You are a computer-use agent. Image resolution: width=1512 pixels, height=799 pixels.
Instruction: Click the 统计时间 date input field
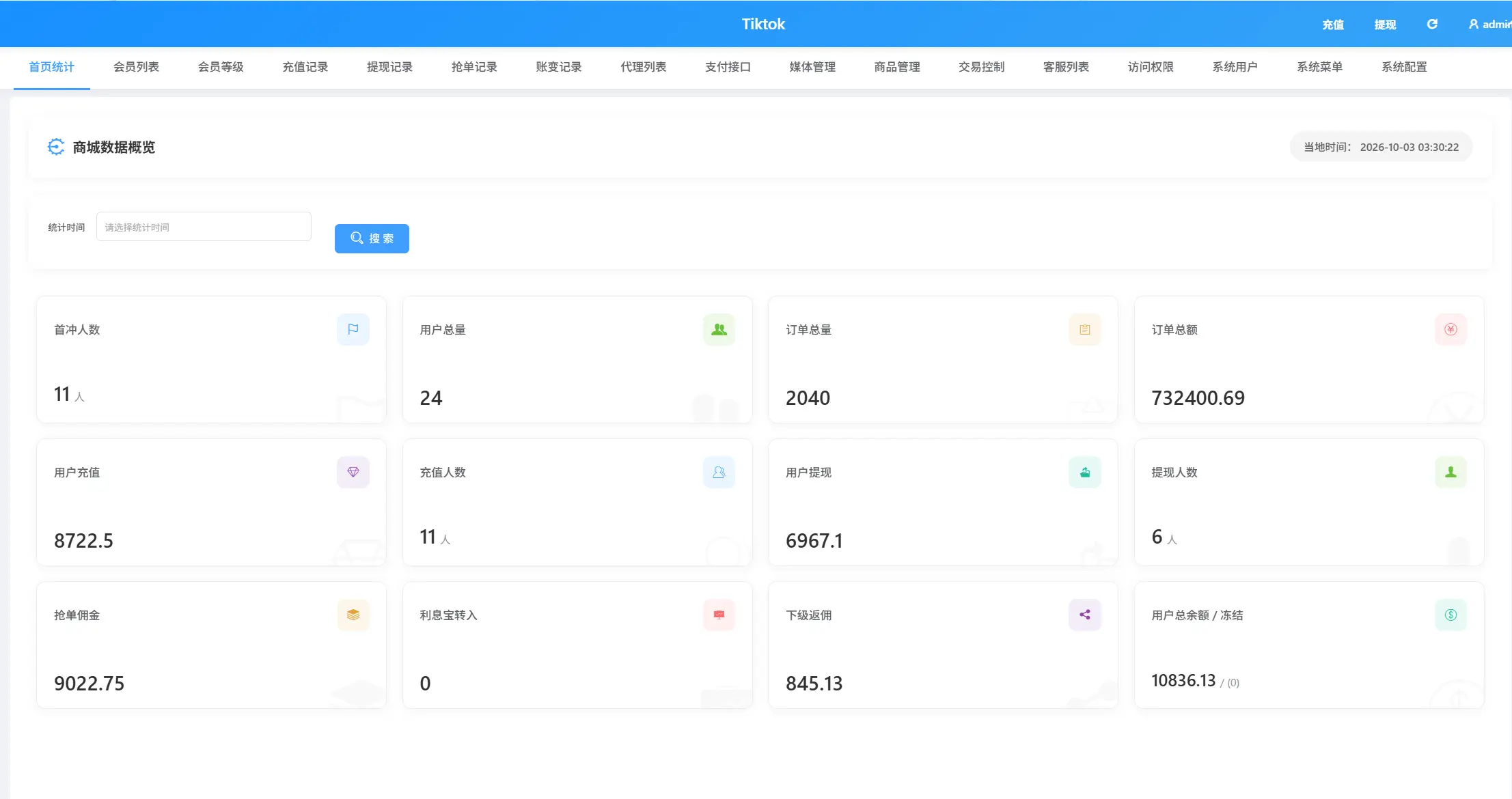(x=204, y=226)
